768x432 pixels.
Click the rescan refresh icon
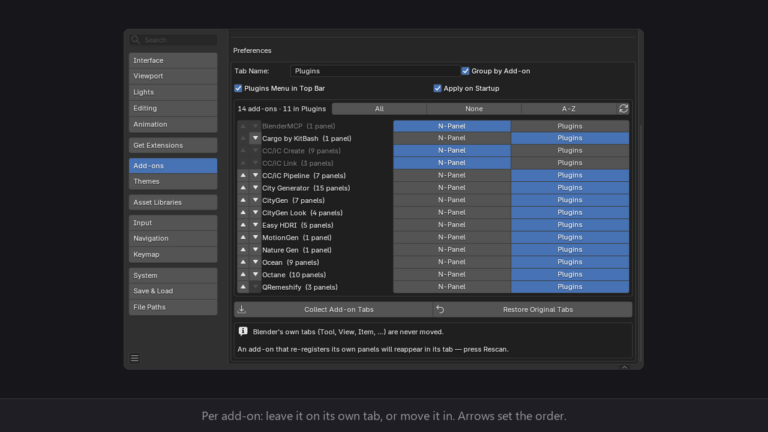coord(623,109)
